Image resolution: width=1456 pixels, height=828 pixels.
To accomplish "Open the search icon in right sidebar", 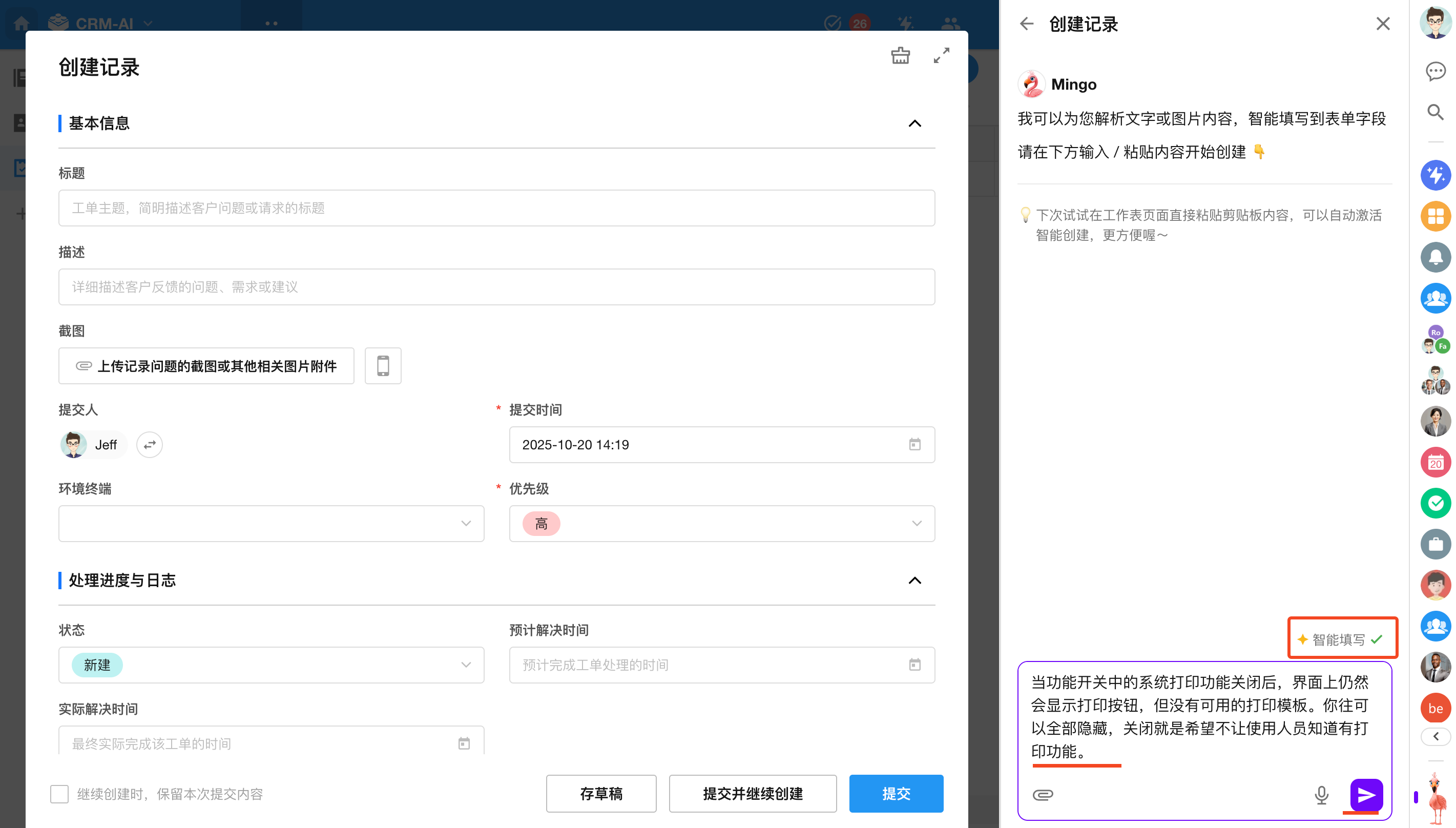I will point(1435,113).
